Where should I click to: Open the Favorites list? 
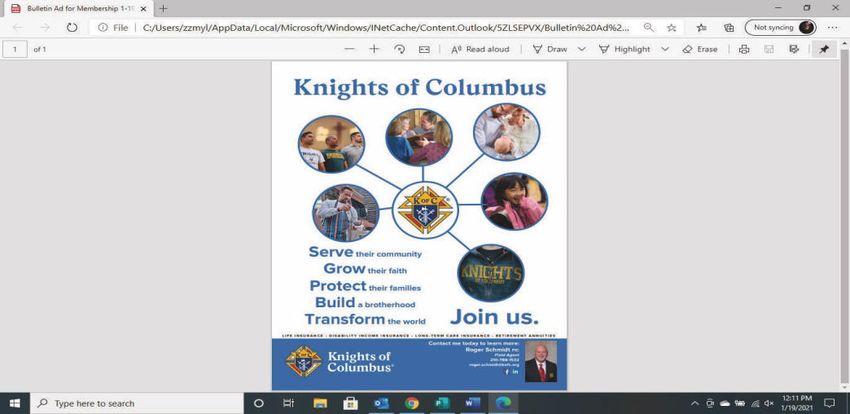pyautogui.click(x=701, y=28)
